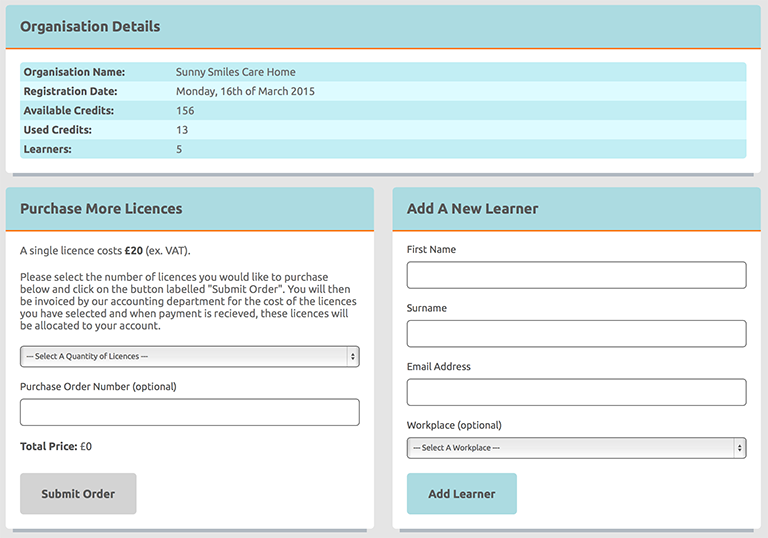Screen dimensions: 768x538
Task: Click the registration date Monday, 16th of March 2015
Action: [245, 91]
